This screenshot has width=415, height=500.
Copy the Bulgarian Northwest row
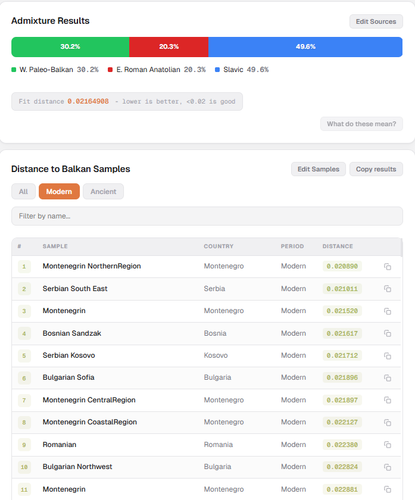387,467
